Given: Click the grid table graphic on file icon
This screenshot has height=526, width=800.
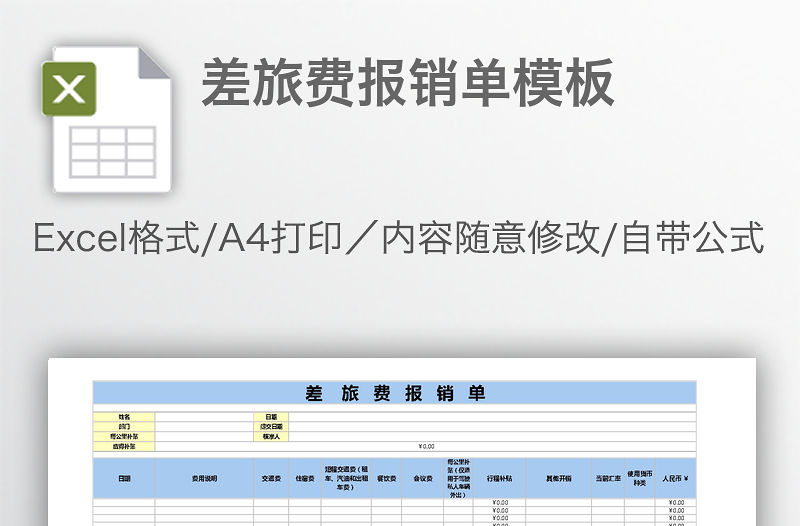Looking at the screenshot, I should pos(111,152).
